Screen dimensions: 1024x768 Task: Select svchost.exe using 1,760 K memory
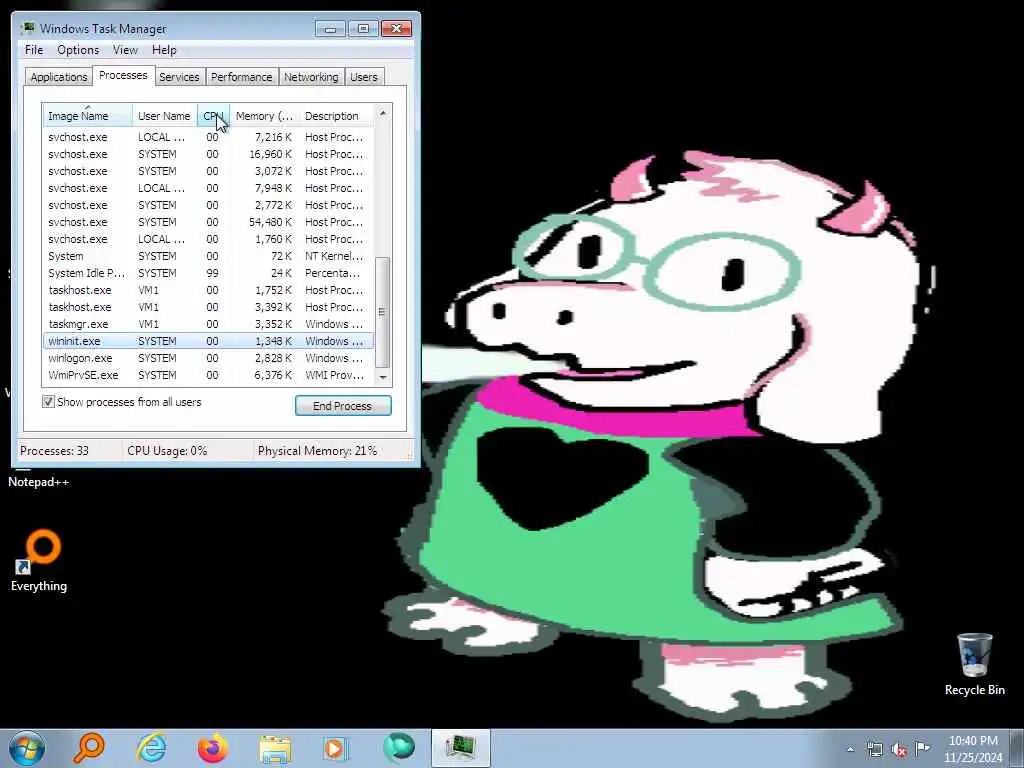(208, 239)
